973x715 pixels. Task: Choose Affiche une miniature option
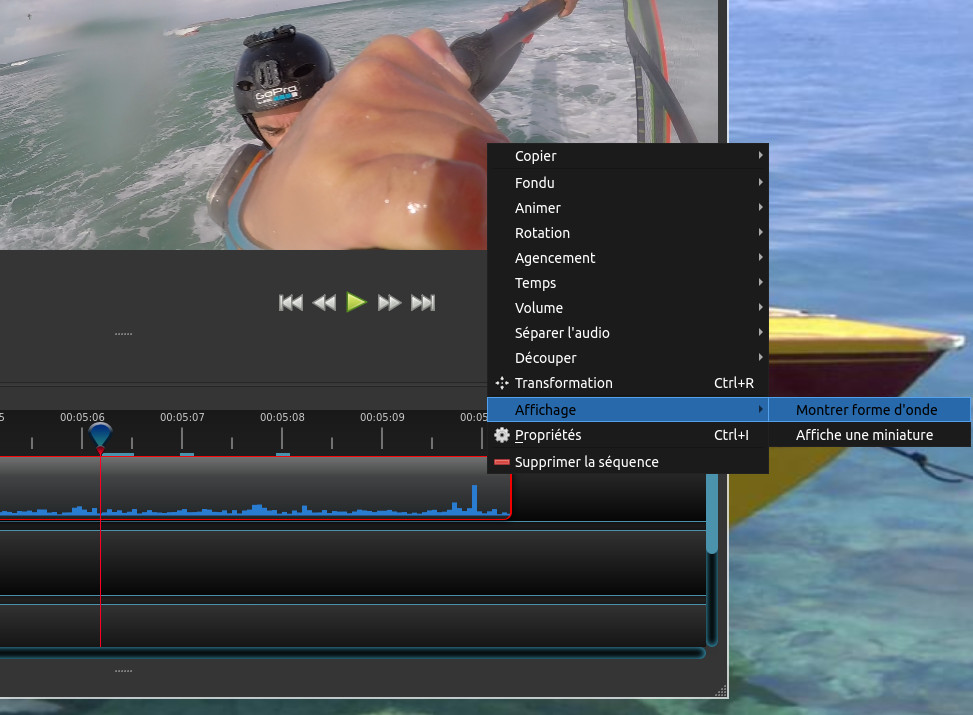[864, 435]
